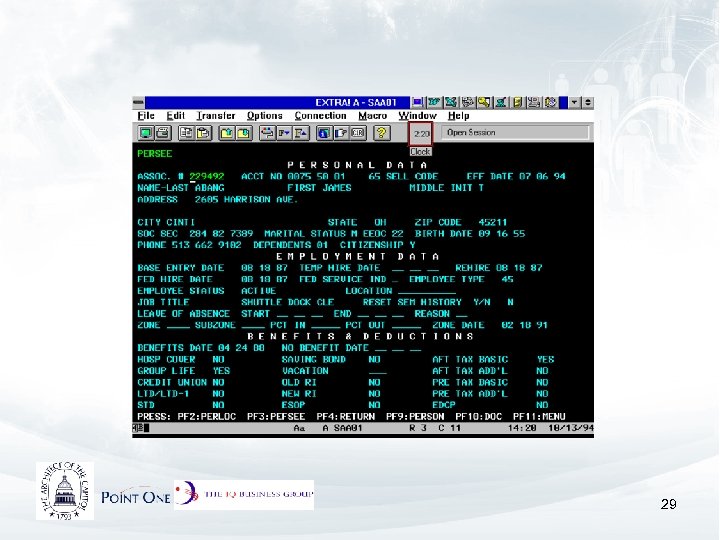Viewport: 720px width, 540px height.
Task: Click the green W icon in title bar
Action: [x=434, y=102]
